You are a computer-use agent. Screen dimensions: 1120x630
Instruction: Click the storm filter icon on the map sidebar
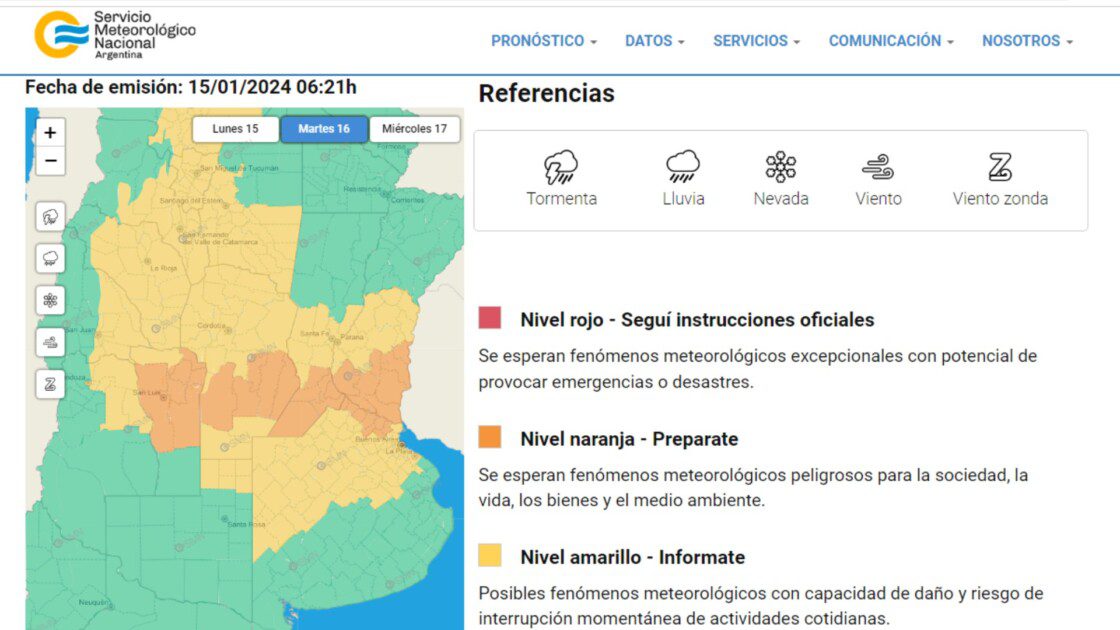[x=49, y=214]
